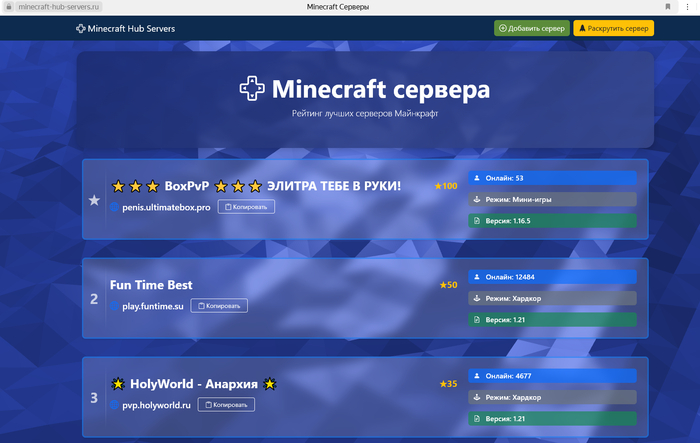
Task: Add a new server via Добавить сервер
Action: pos(532,28)
